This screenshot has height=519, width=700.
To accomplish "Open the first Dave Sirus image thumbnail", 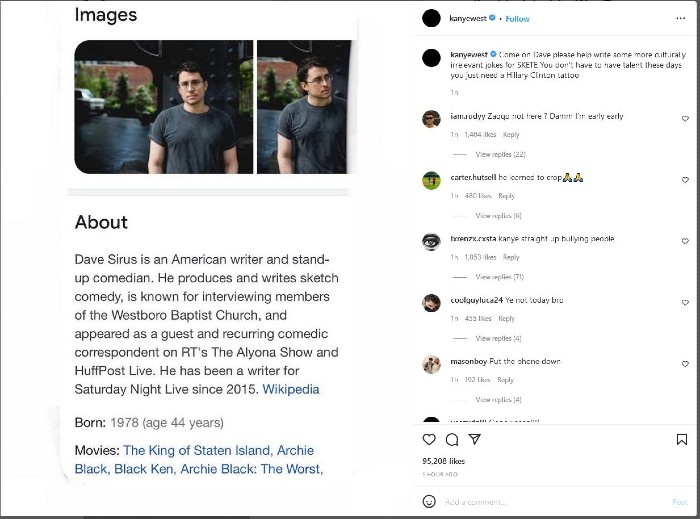I will [163, 107].
